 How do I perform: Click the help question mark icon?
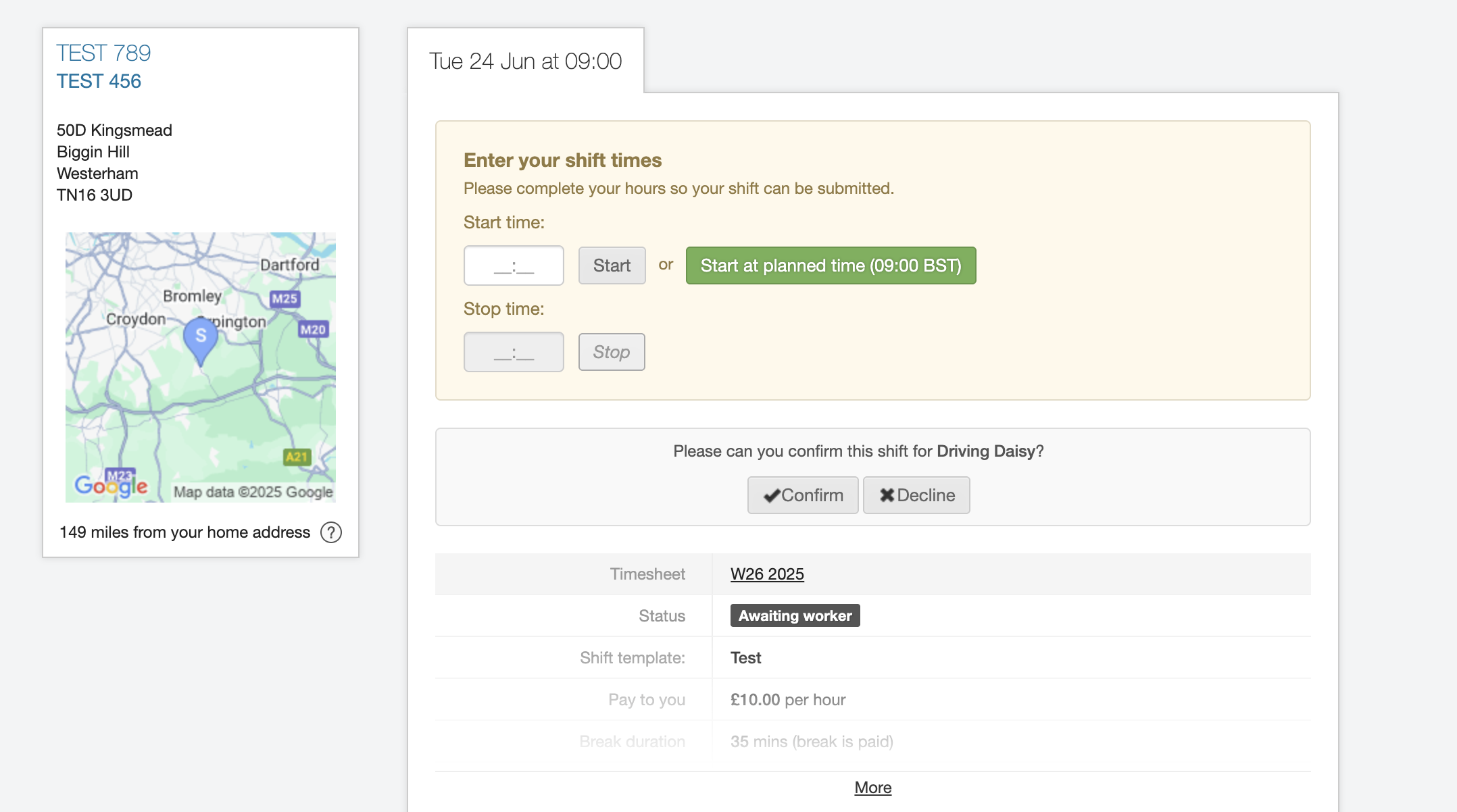tap(331, 532)
